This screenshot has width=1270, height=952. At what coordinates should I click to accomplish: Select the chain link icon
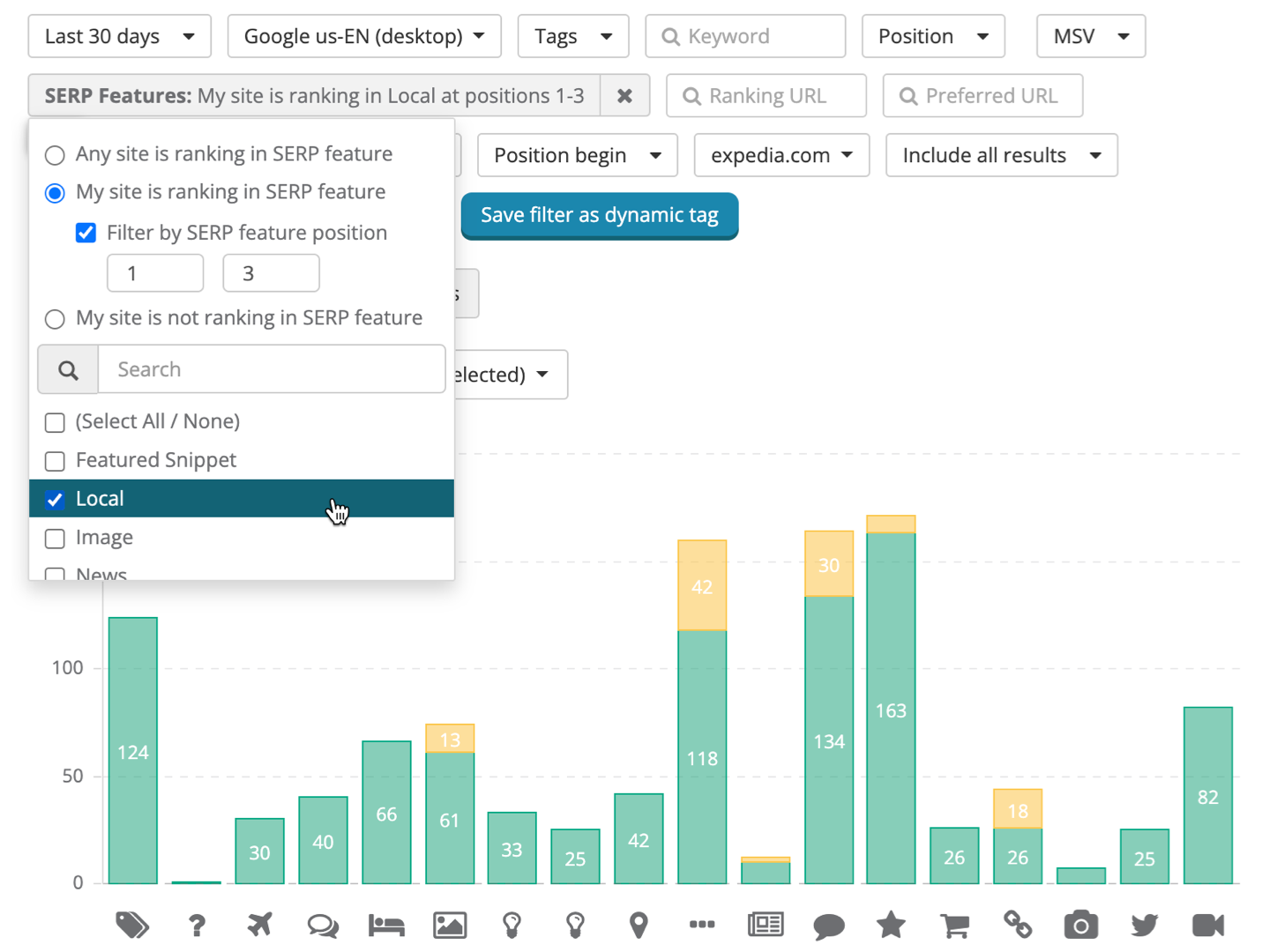pos(1018,925)
